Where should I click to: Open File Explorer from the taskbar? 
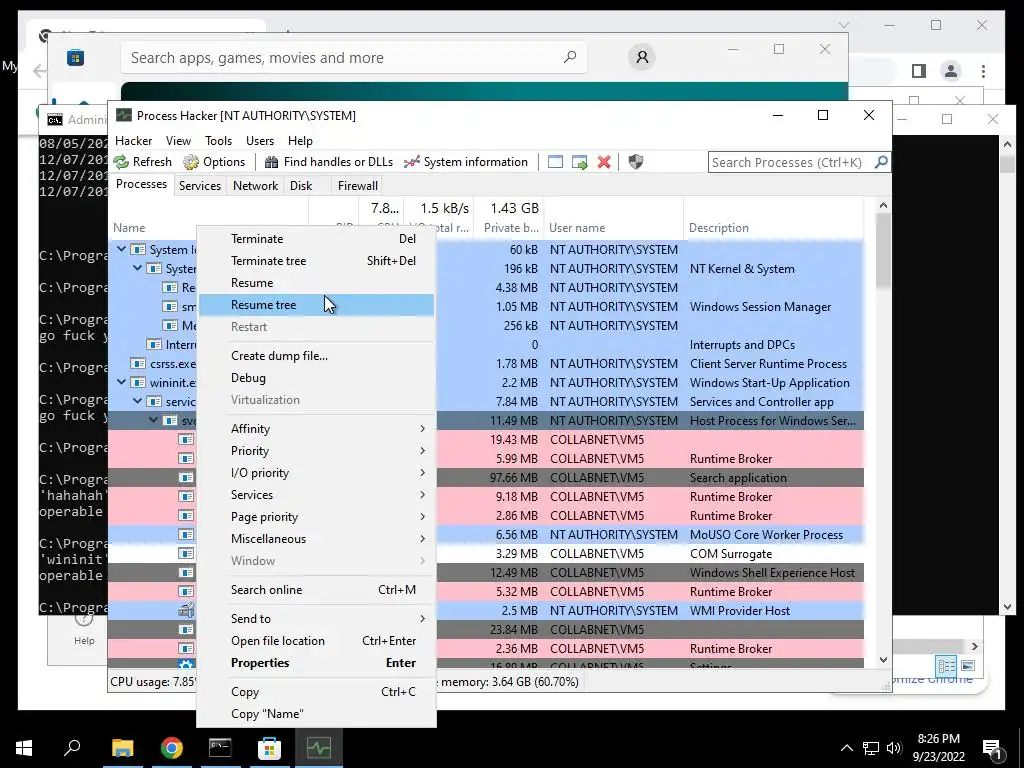(122, 748)
